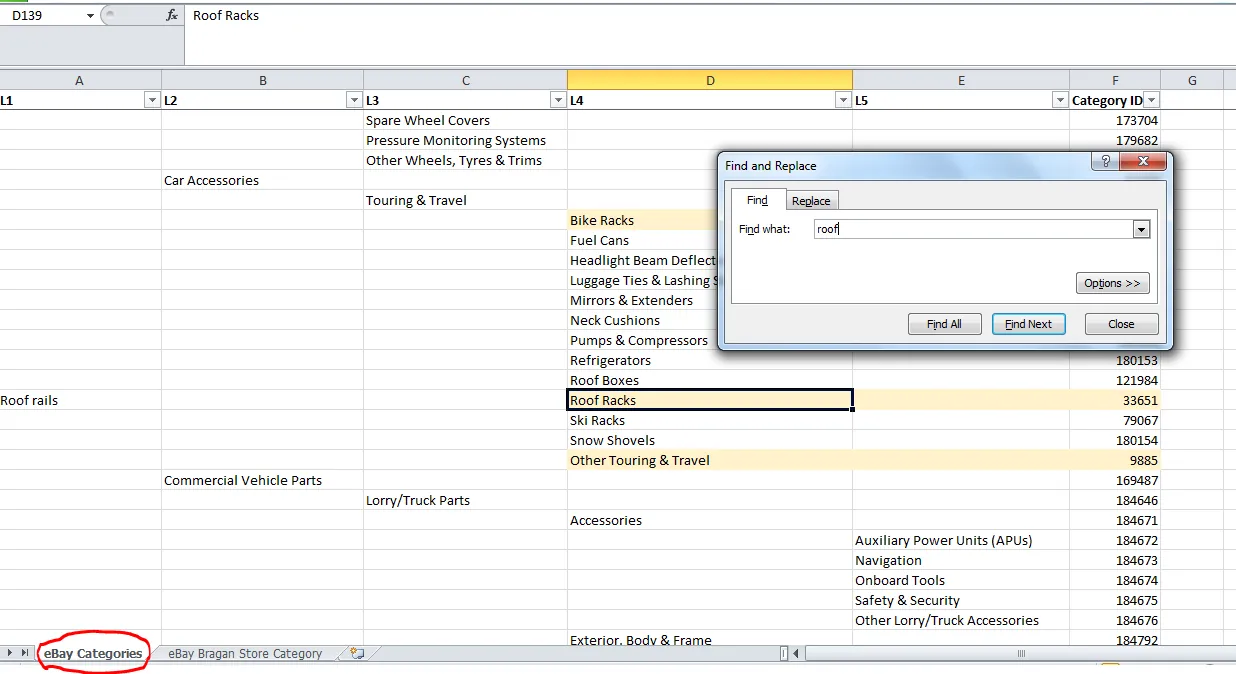Select column F header
The height and width of the screenshot is (674, 1236).
[x=1115, y=80]
